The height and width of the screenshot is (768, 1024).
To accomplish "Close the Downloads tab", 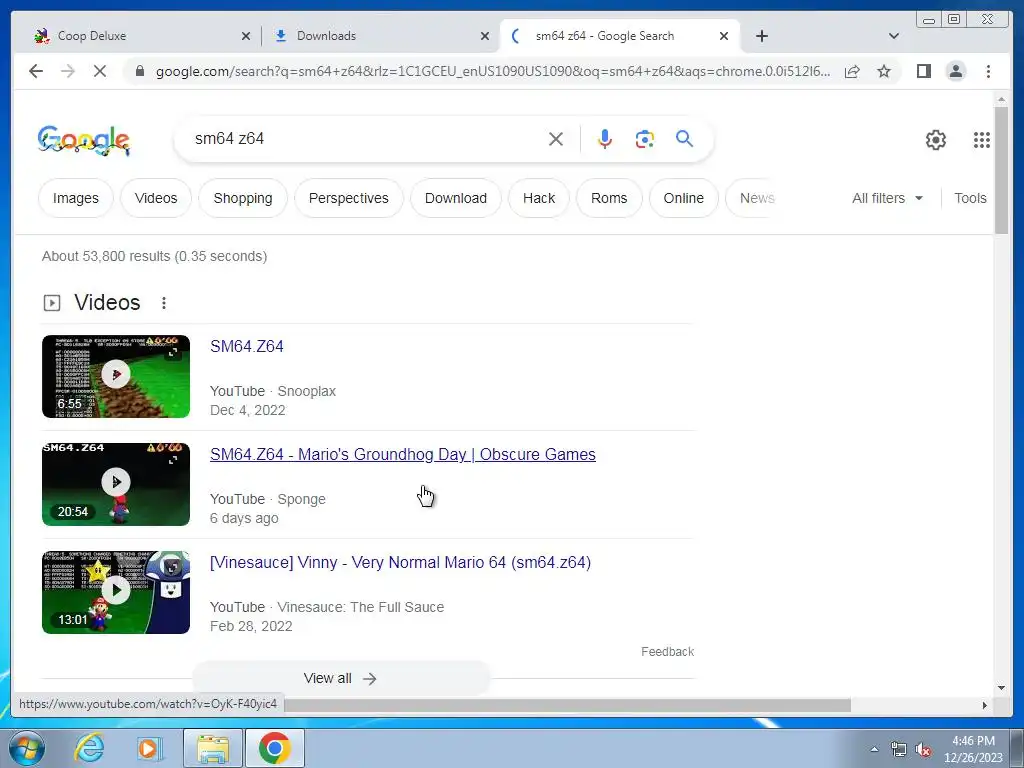I will point(485,37).
